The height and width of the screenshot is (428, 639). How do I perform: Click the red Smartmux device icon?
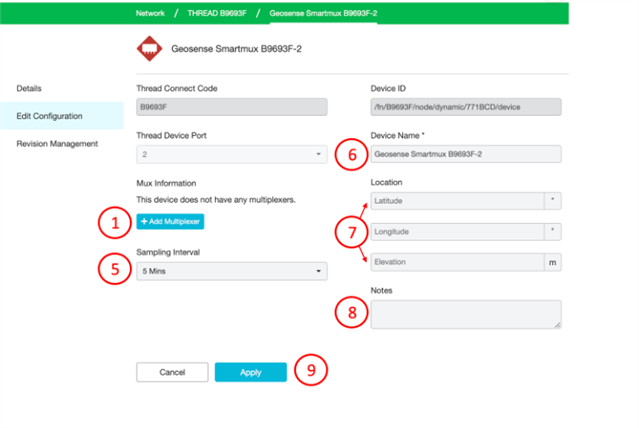click(x=149, y=49)
